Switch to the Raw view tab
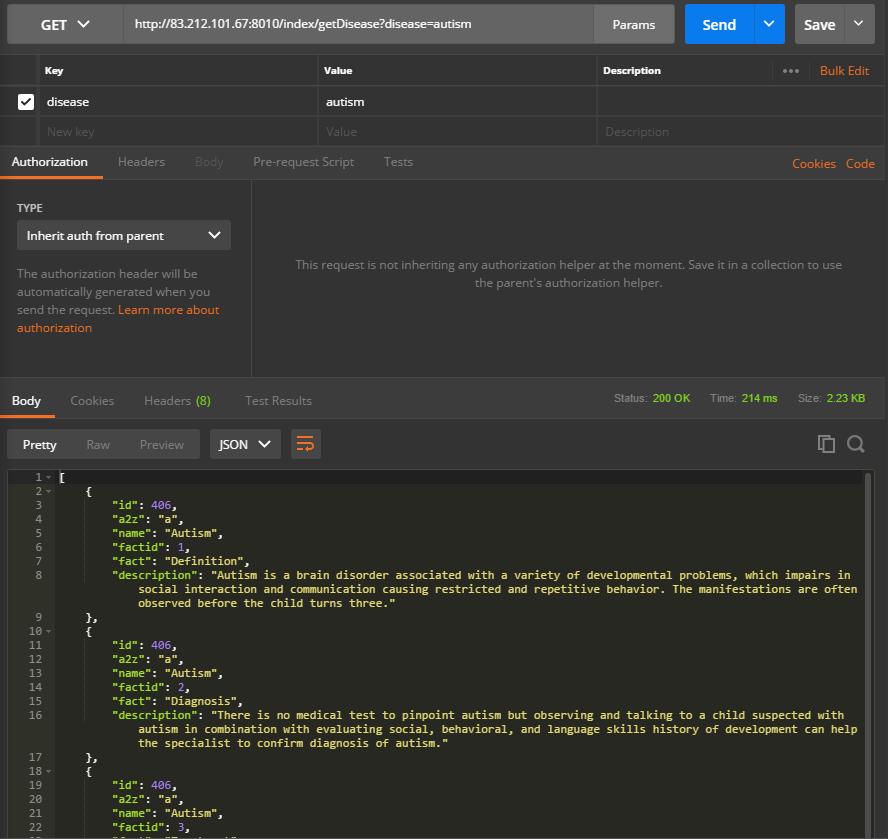The image size is (888, 839). point(98,445)
